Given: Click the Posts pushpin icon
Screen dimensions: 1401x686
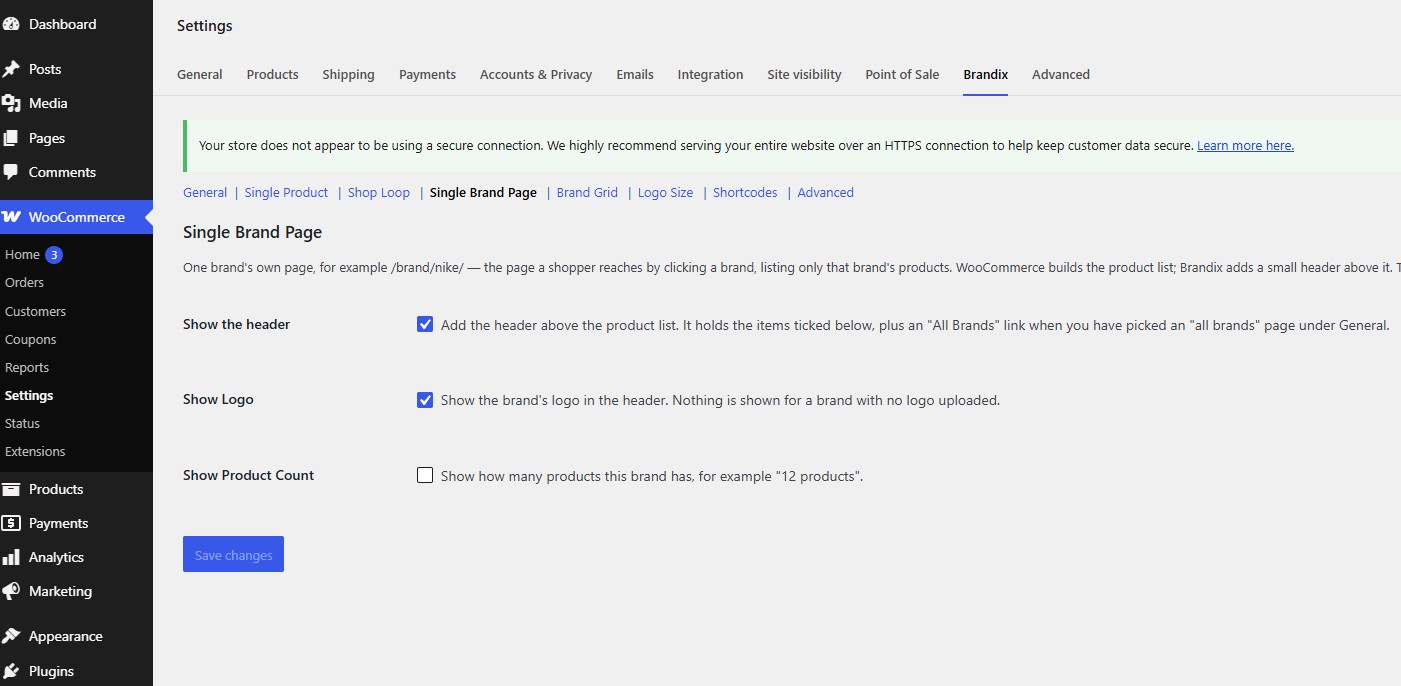Looking at the screenshot, I should [11, 69].
